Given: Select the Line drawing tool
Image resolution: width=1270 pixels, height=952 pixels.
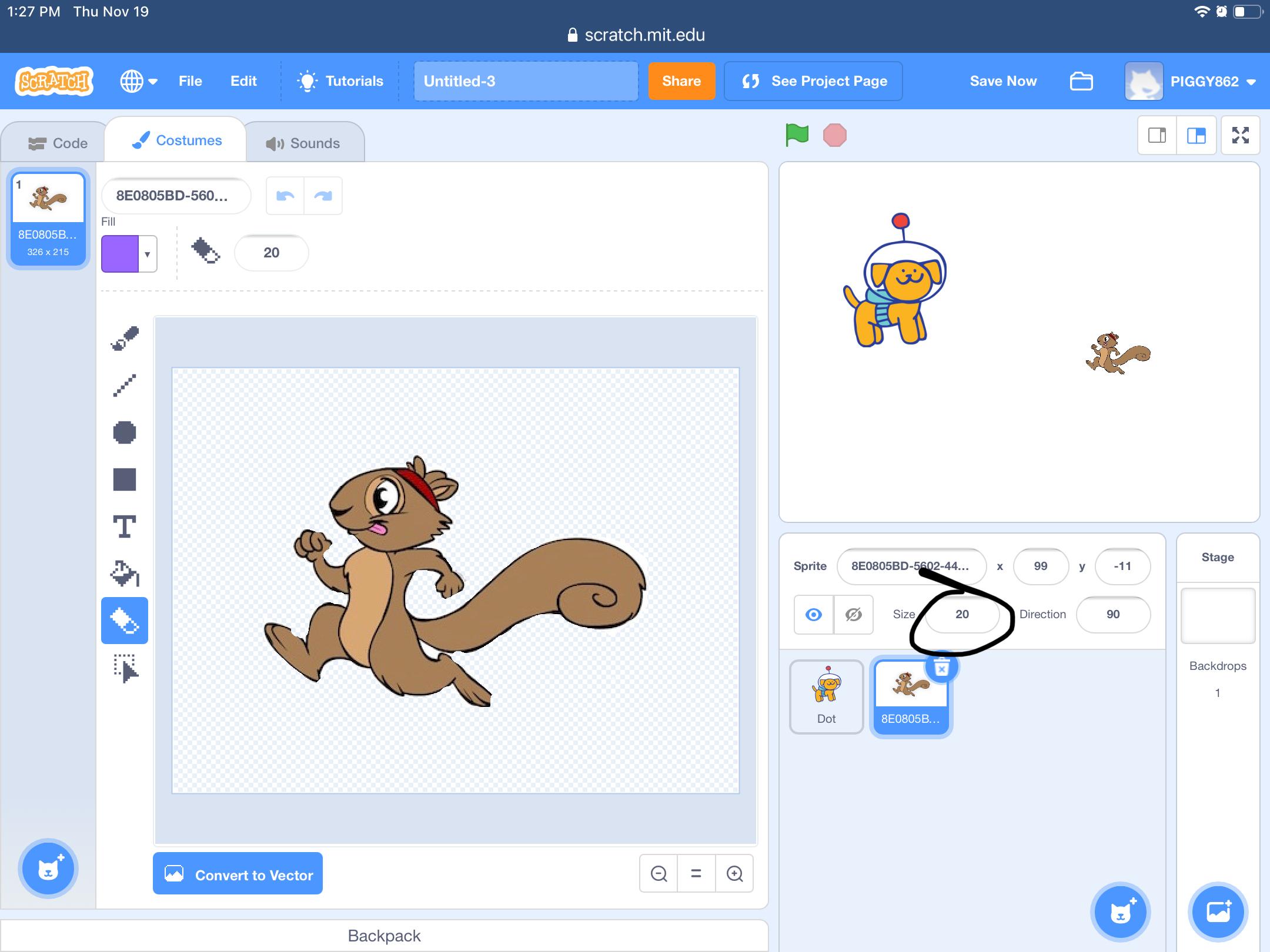Looking at the screenshot, I should coord(125,386).
